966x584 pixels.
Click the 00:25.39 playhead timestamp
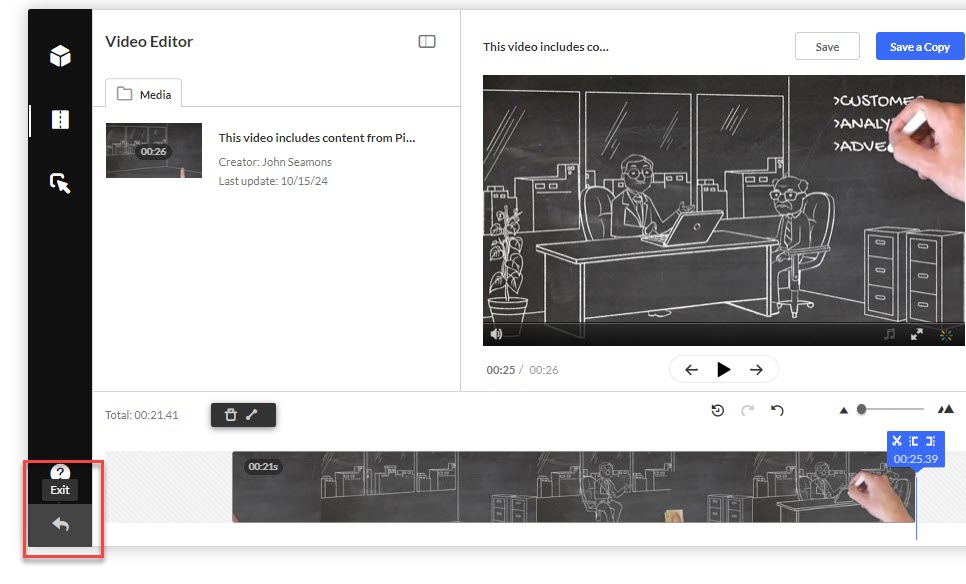[x=915, y=459]
